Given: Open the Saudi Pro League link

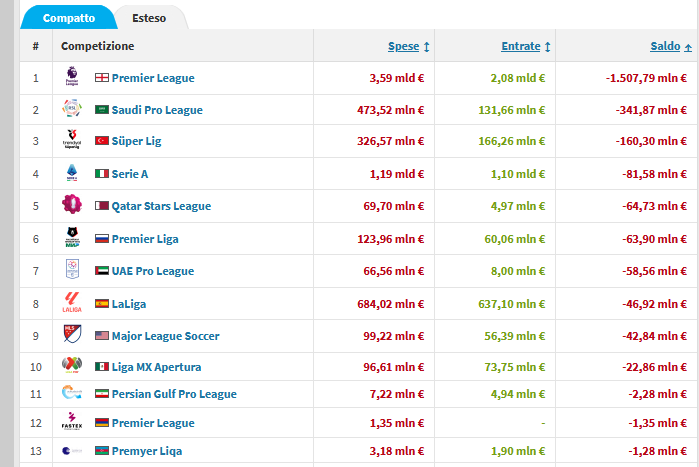Looking at the screenshot, I should coord(157,110).
